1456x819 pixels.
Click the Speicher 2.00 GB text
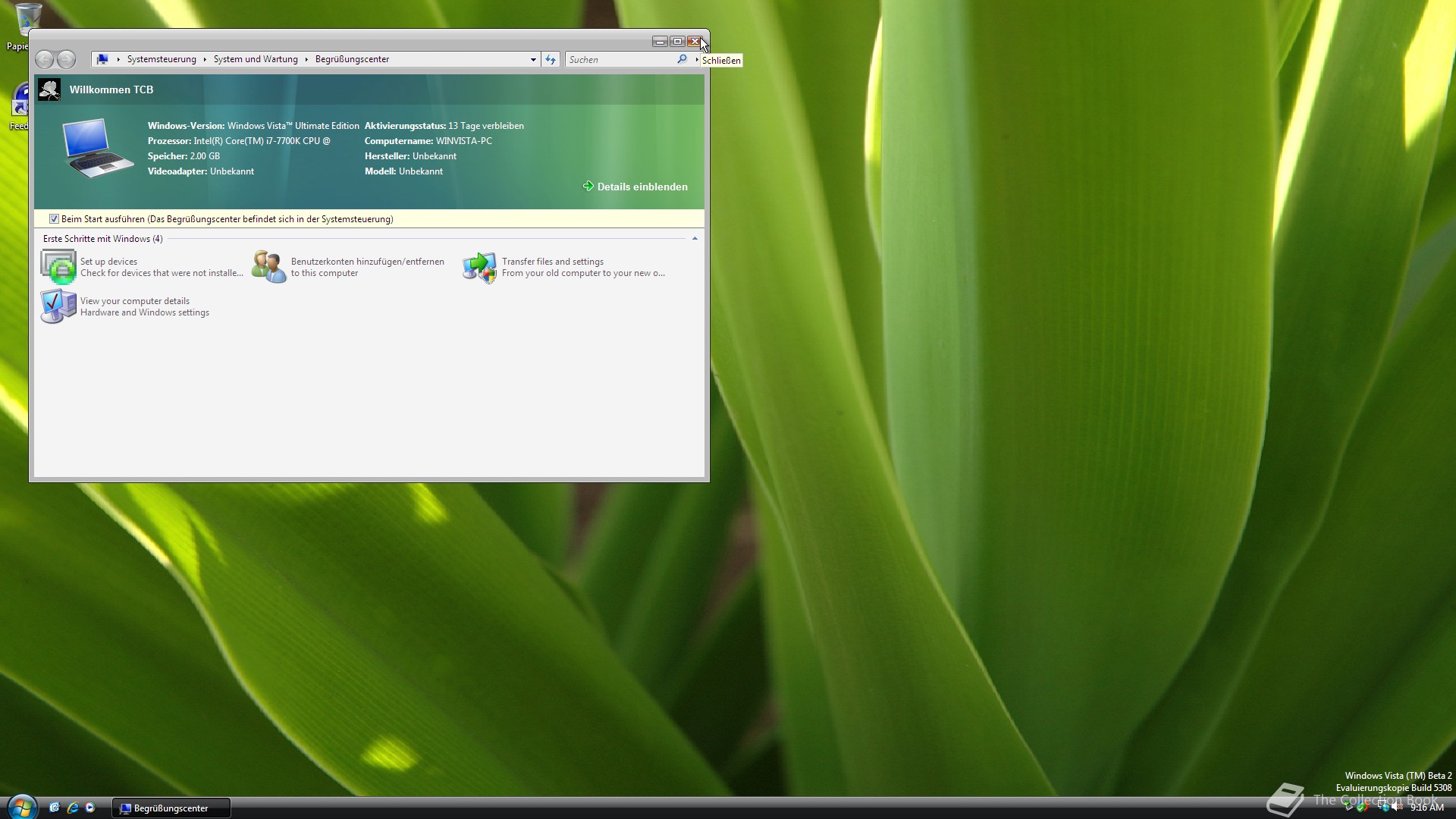pyautogui.click(x=184, y=156)
